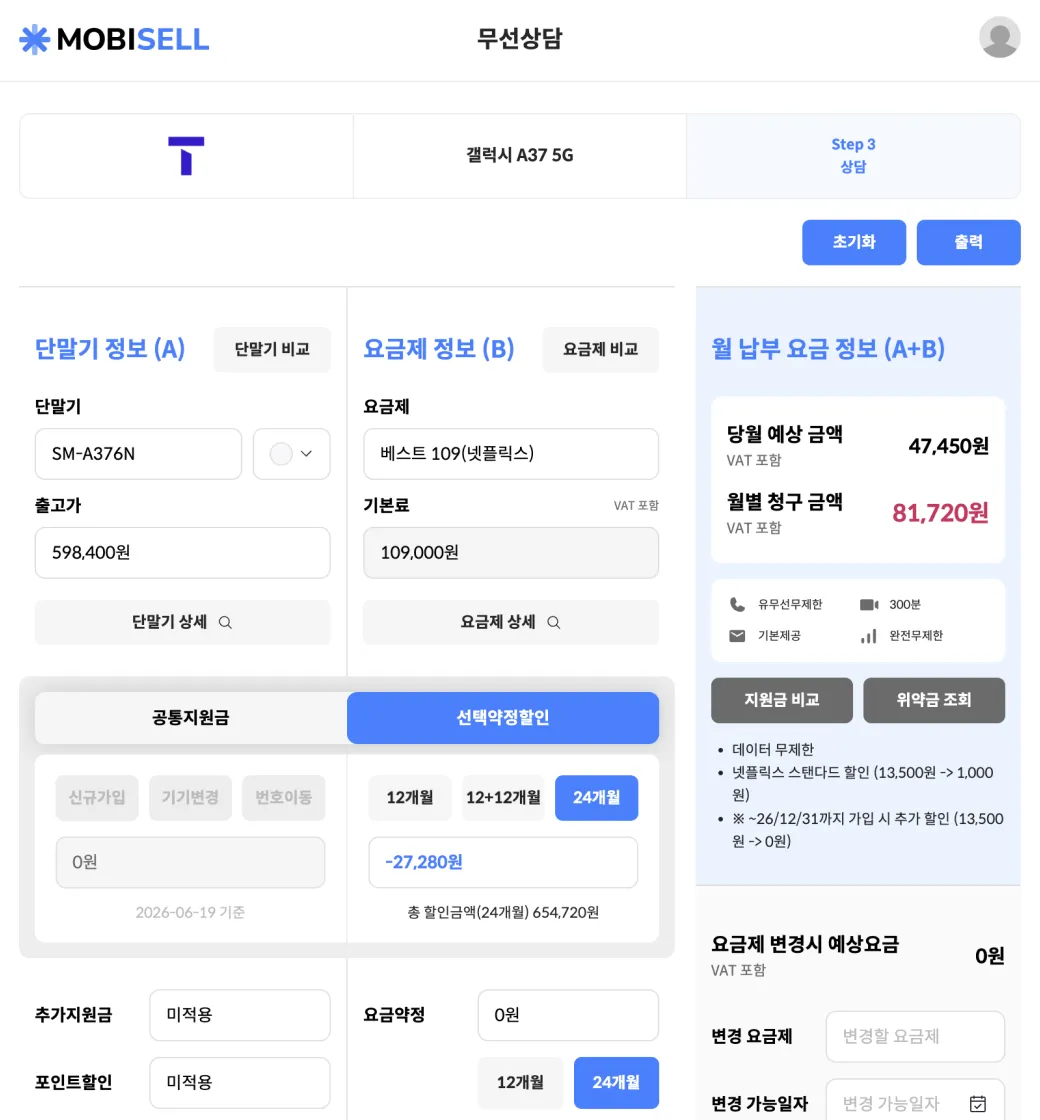Click magnifier icon in 요금제 상세
Screen dimensions: 1040x1120
(554, 622)
